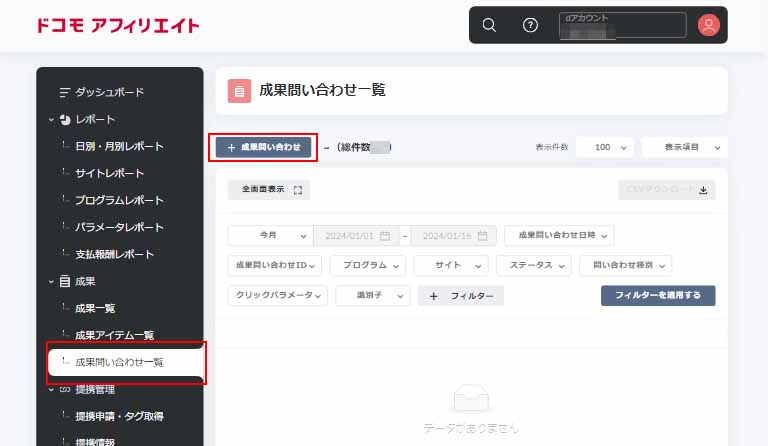This screenshot has height=446, width=768.
Task: Open パラメータレポート in sidebar
Action: pos(119,227)
